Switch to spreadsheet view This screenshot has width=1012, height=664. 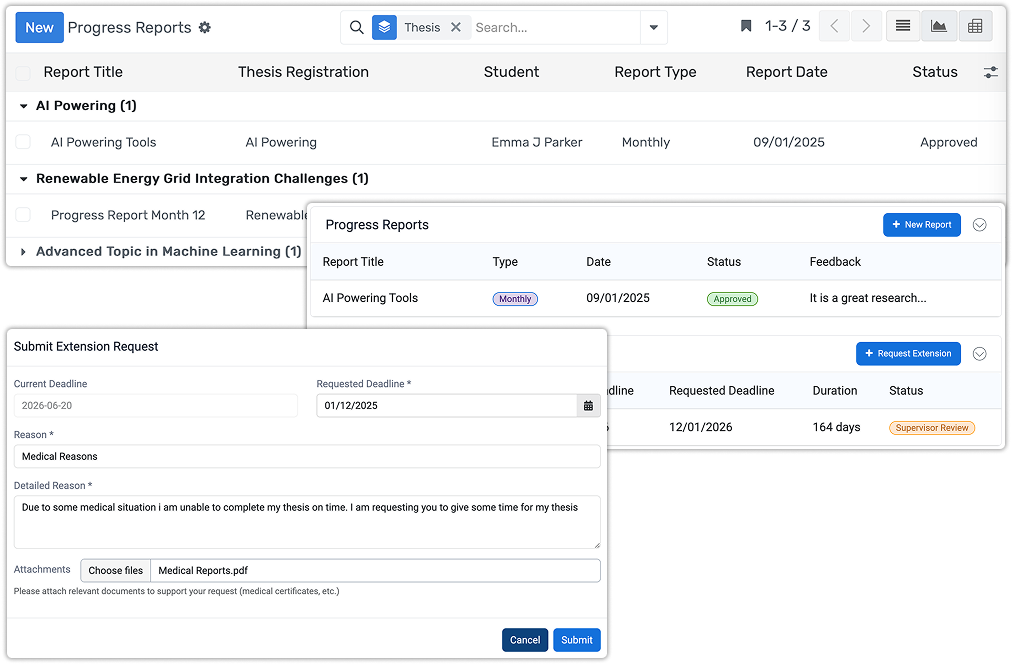tap(975, 26)
